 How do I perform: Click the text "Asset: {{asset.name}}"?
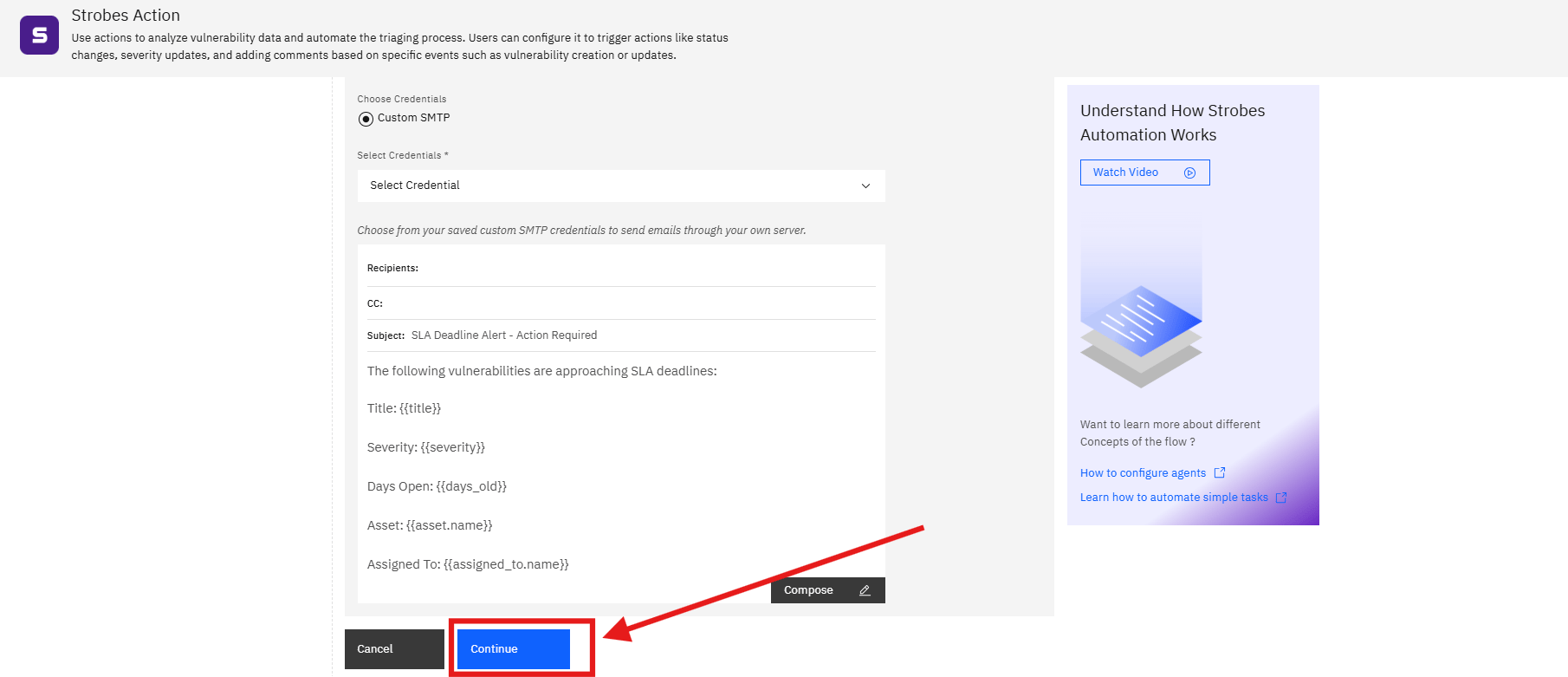[430, 525]
